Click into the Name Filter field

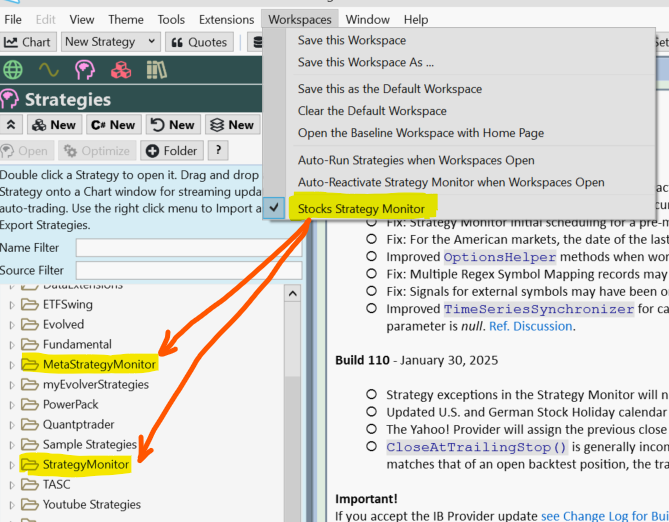click(x=188, y=248)
